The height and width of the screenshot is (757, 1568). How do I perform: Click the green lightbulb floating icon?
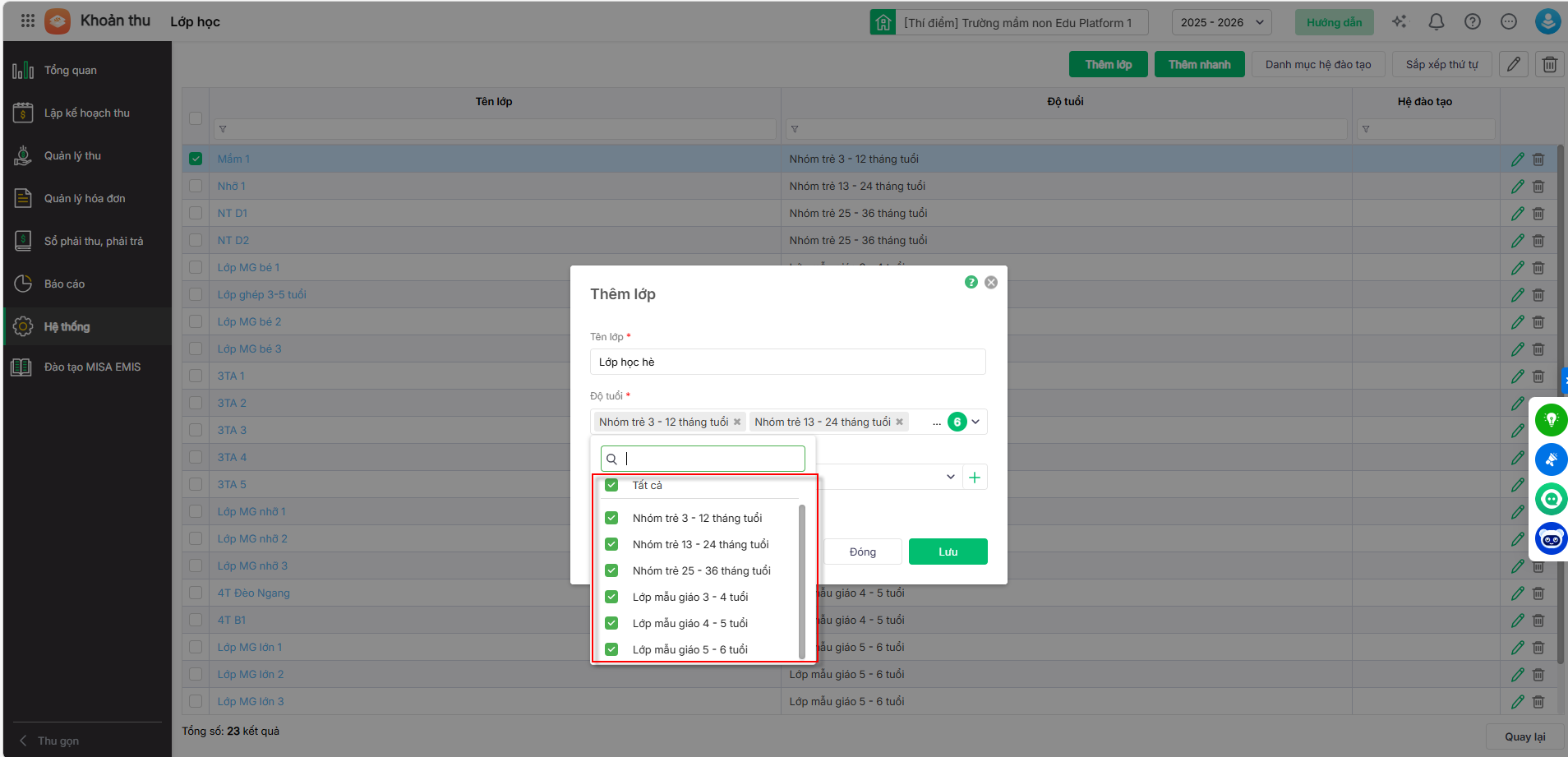1552,420
